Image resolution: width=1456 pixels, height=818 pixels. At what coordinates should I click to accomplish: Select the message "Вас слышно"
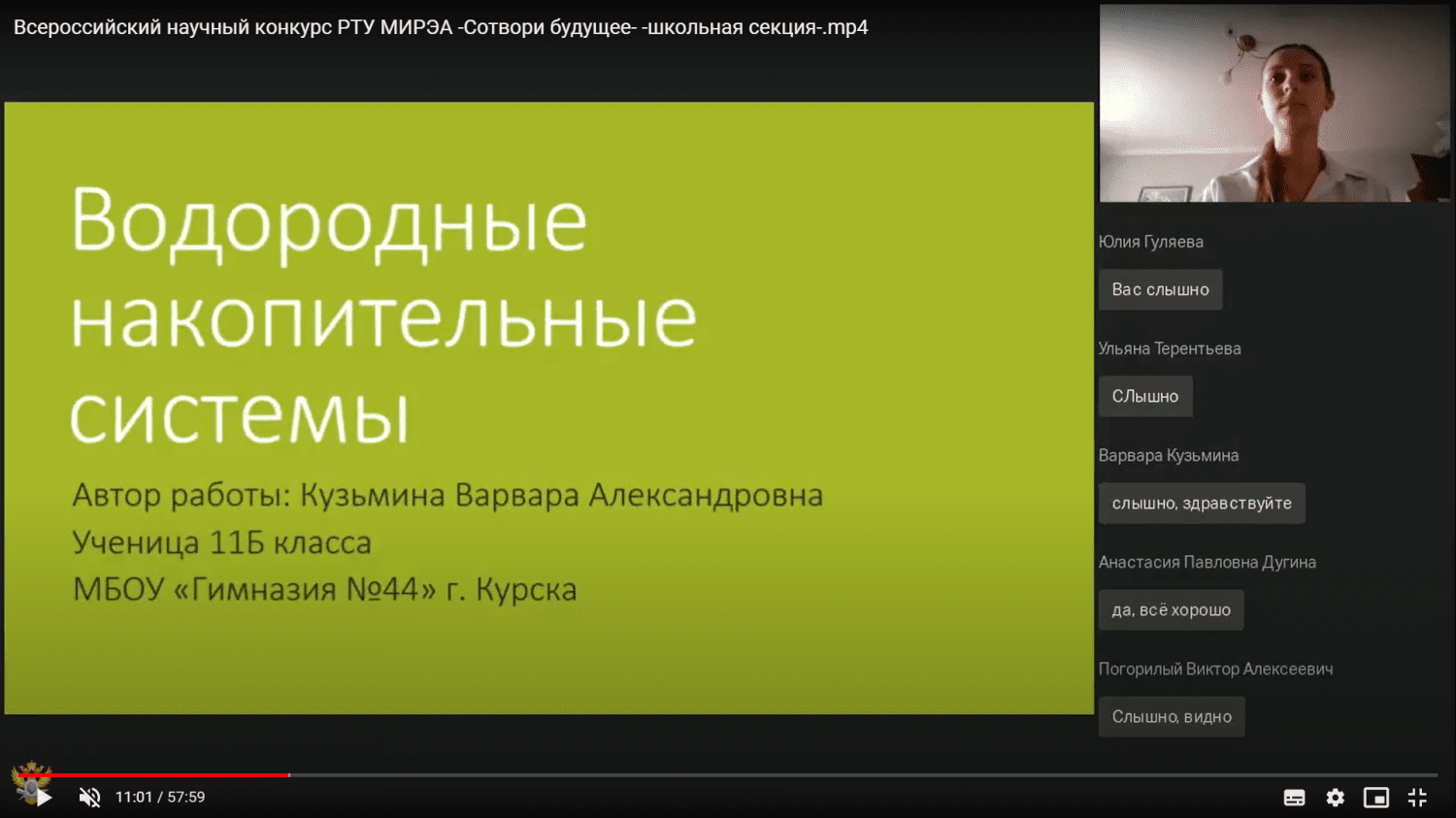point(1160,290)
